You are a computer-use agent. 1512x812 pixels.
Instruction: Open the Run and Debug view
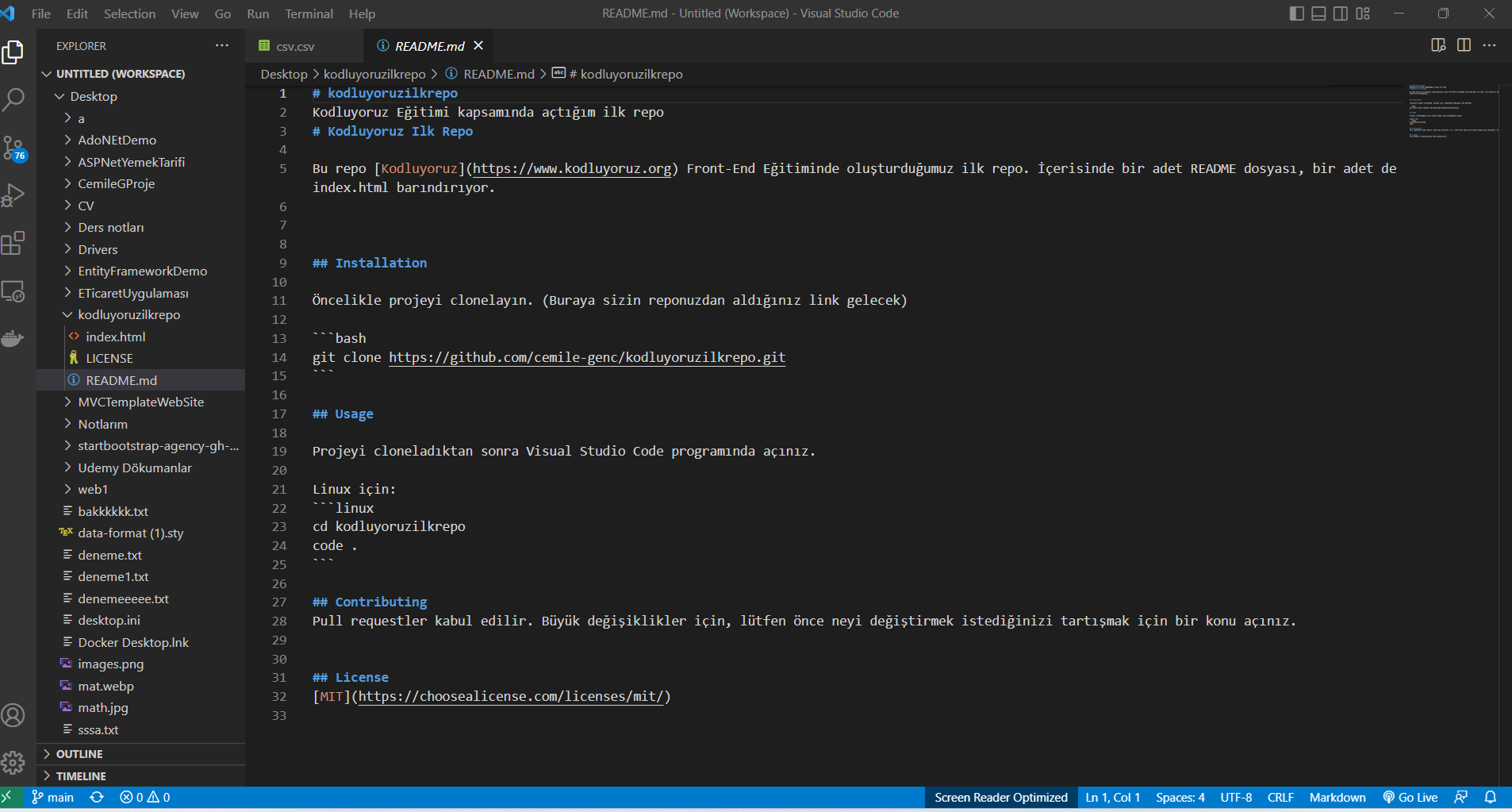[x=13, y=195]
